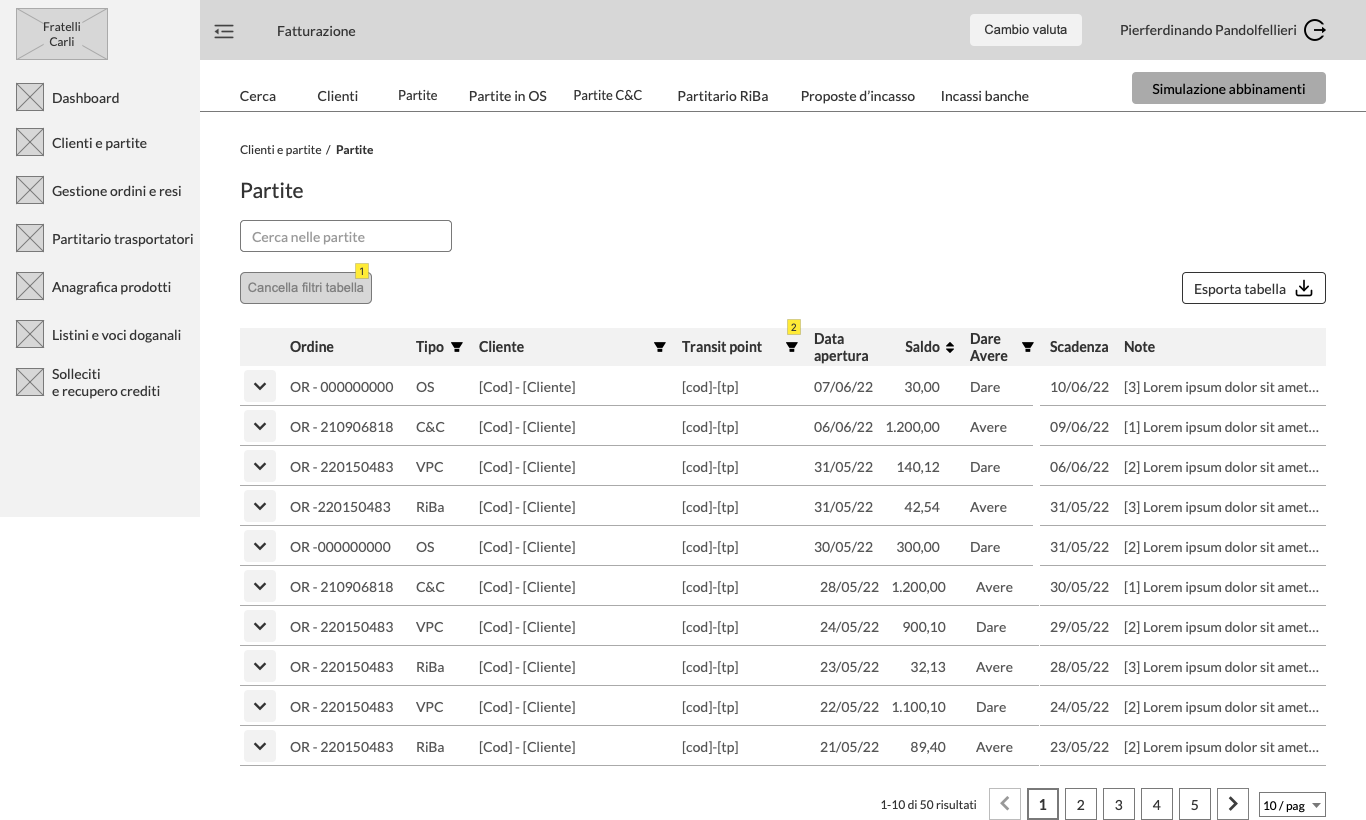Click the Cambio valuta button

[x=1025, y=30]
